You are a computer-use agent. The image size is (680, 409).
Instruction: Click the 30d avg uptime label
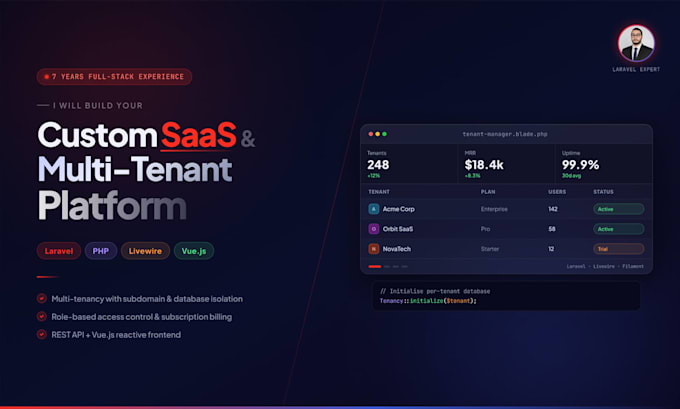(x=571, y=176)
